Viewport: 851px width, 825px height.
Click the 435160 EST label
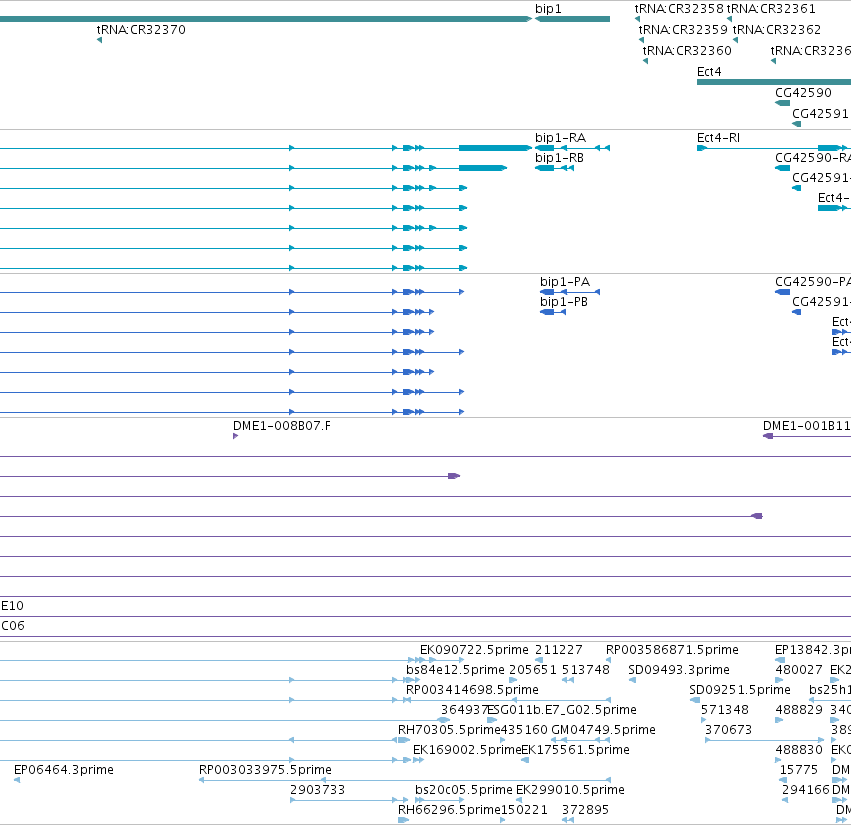[x=524, y=730]
